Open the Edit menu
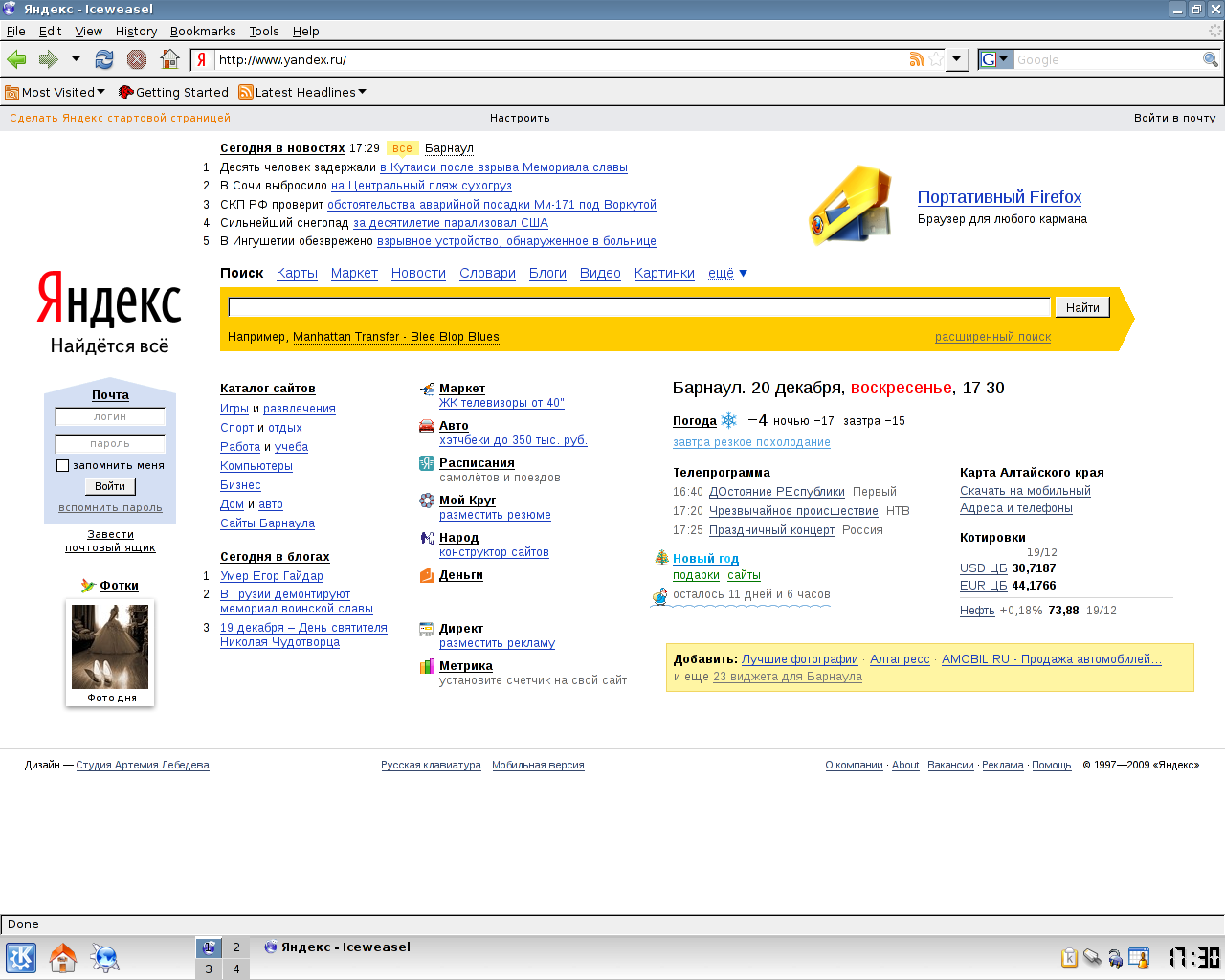Image resolution: width=1225 pixels, height=980 pixels. click(x=50, y=31)
